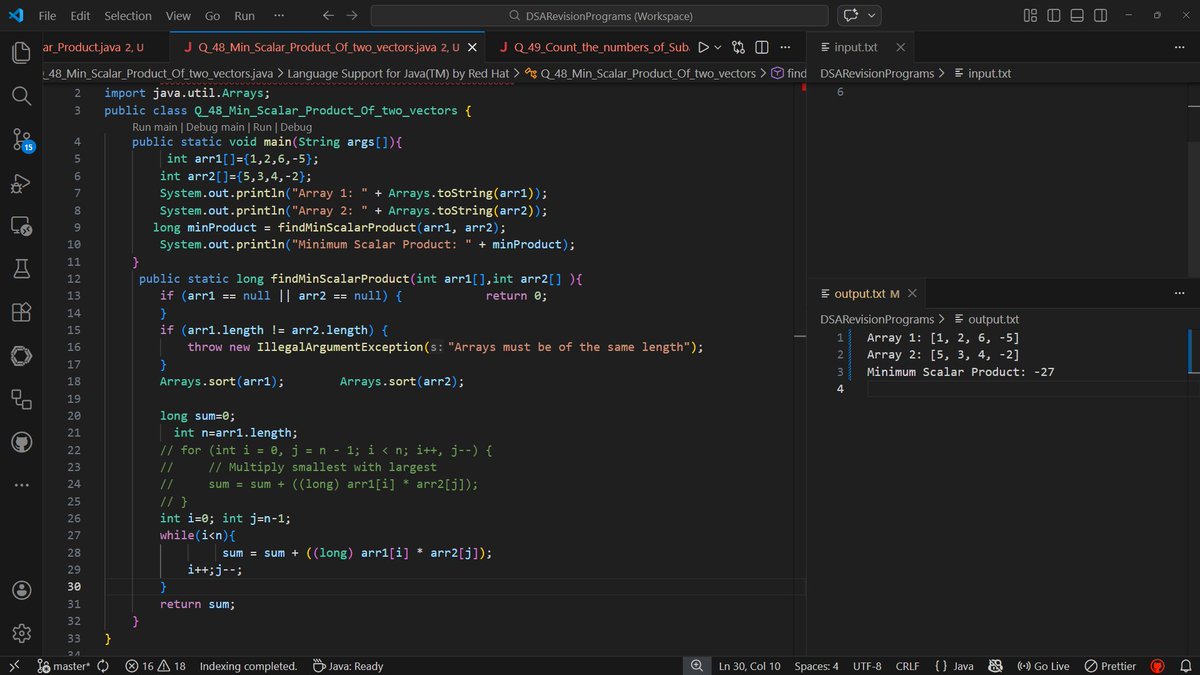1200x675 pixels.
Task: Open the Go menu
Action: (212, 16)
